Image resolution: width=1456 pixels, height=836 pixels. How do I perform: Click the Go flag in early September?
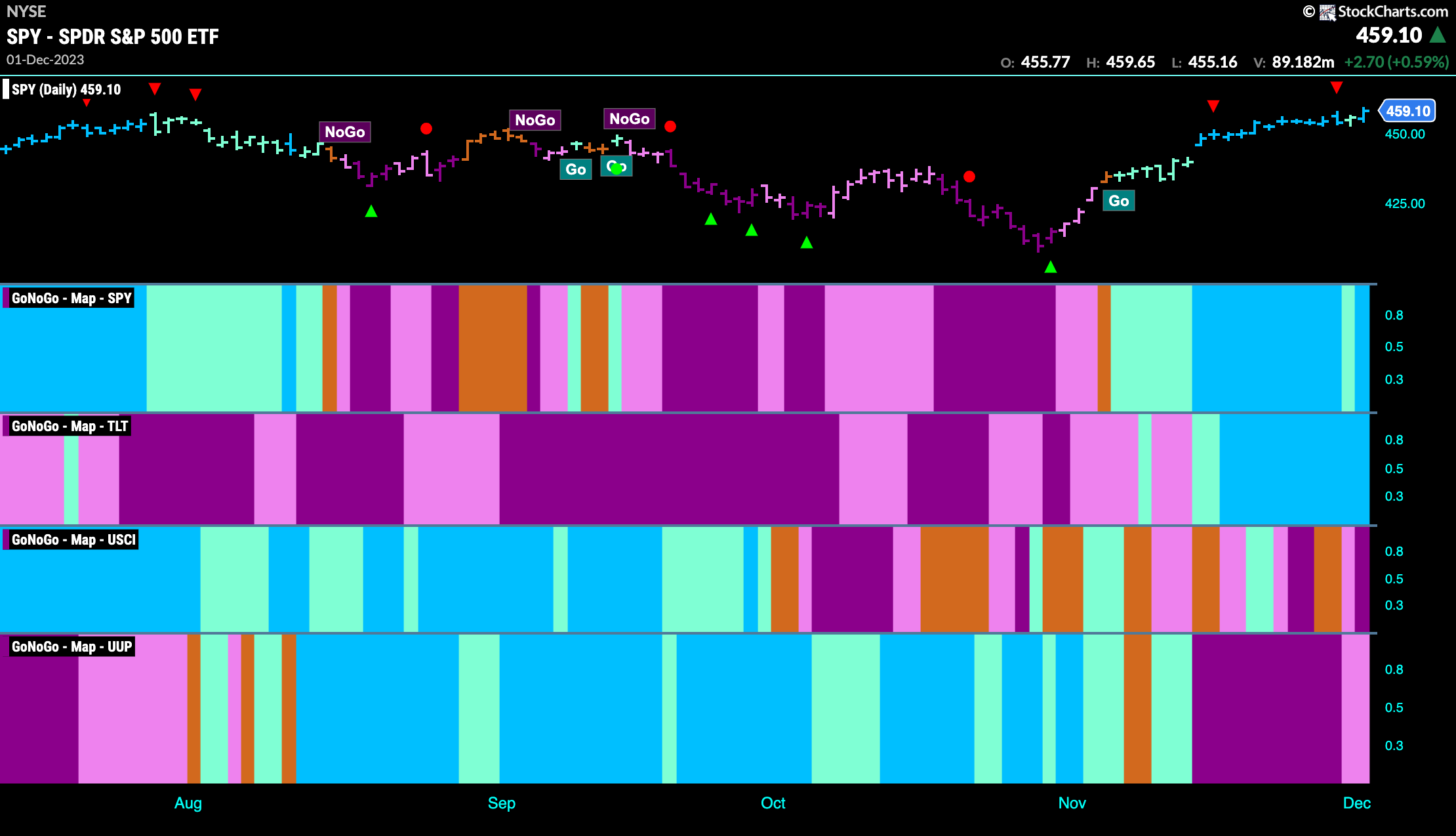point(576,169)
